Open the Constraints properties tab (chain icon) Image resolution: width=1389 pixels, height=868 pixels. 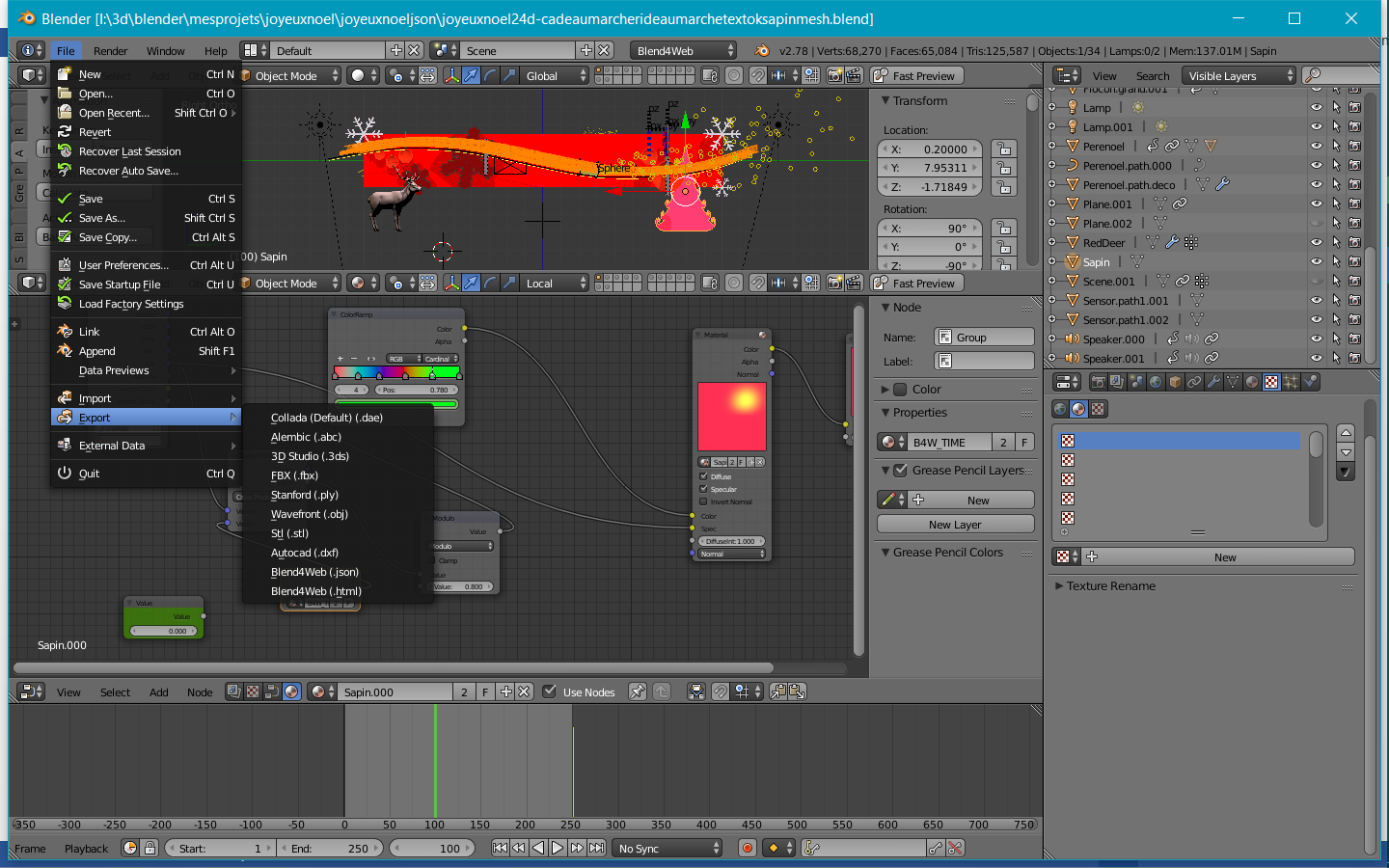pyautogui.click(x=1194, y=382)
